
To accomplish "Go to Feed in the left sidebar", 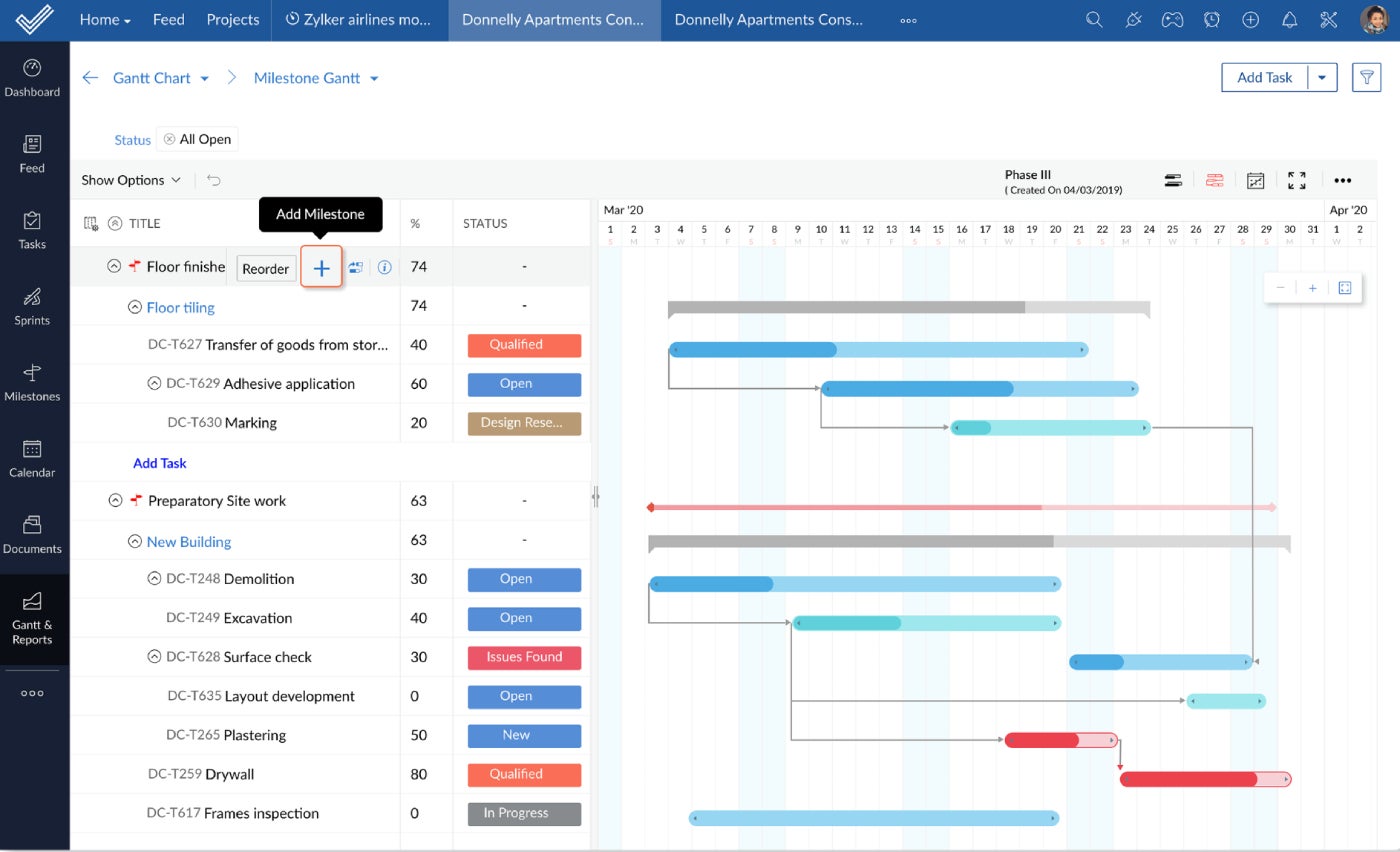I will (32, 155).
